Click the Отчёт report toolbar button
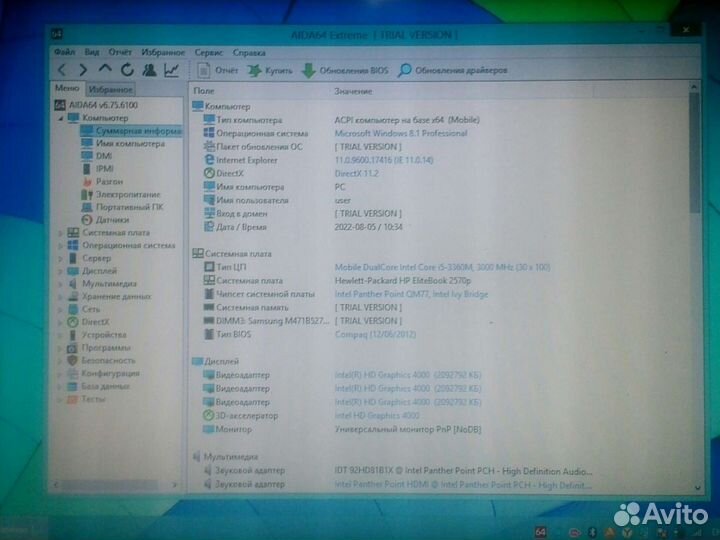 click(218, 70)
